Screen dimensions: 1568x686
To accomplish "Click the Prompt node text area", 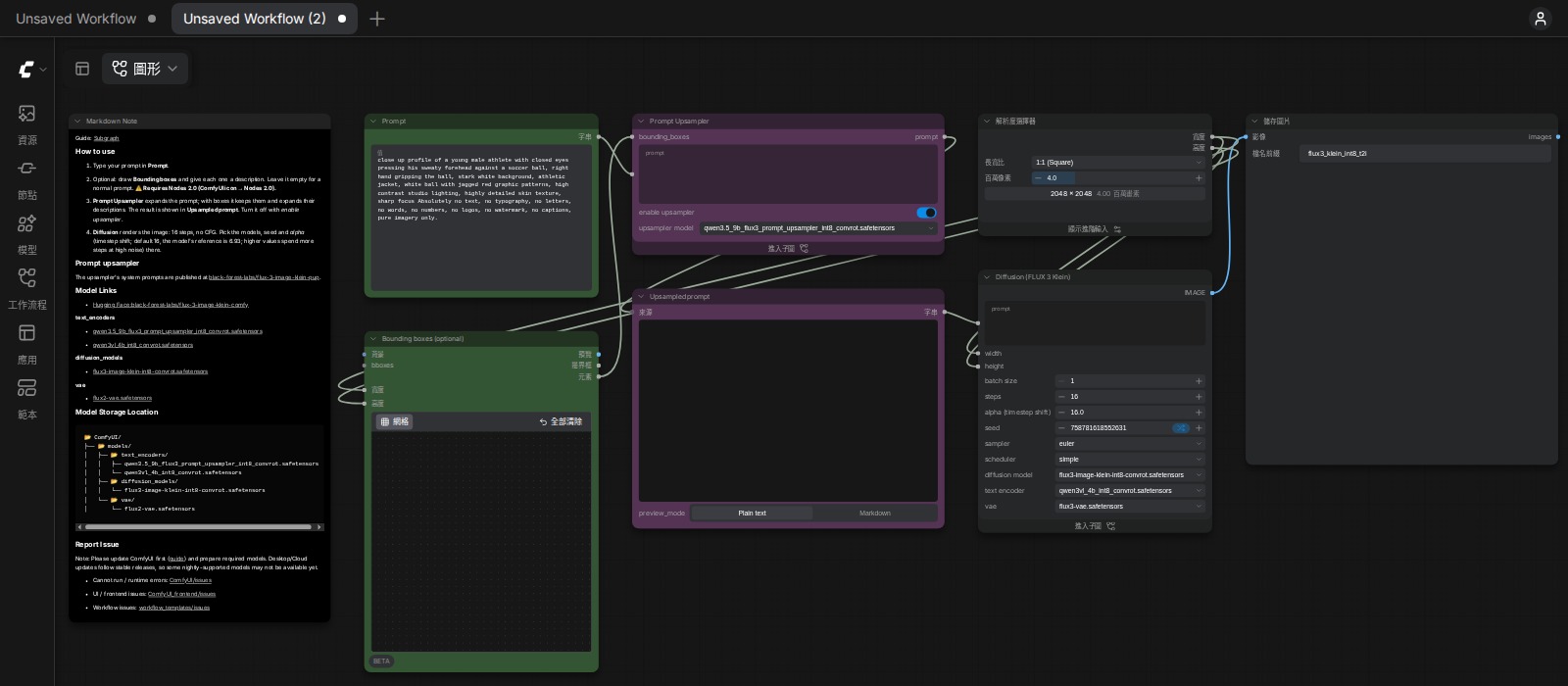I will 482,218.
